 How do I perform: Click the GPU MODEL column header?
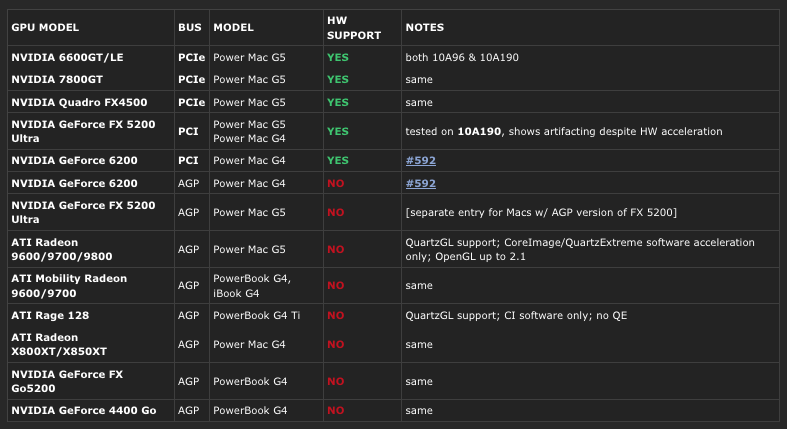coord(45,28)
